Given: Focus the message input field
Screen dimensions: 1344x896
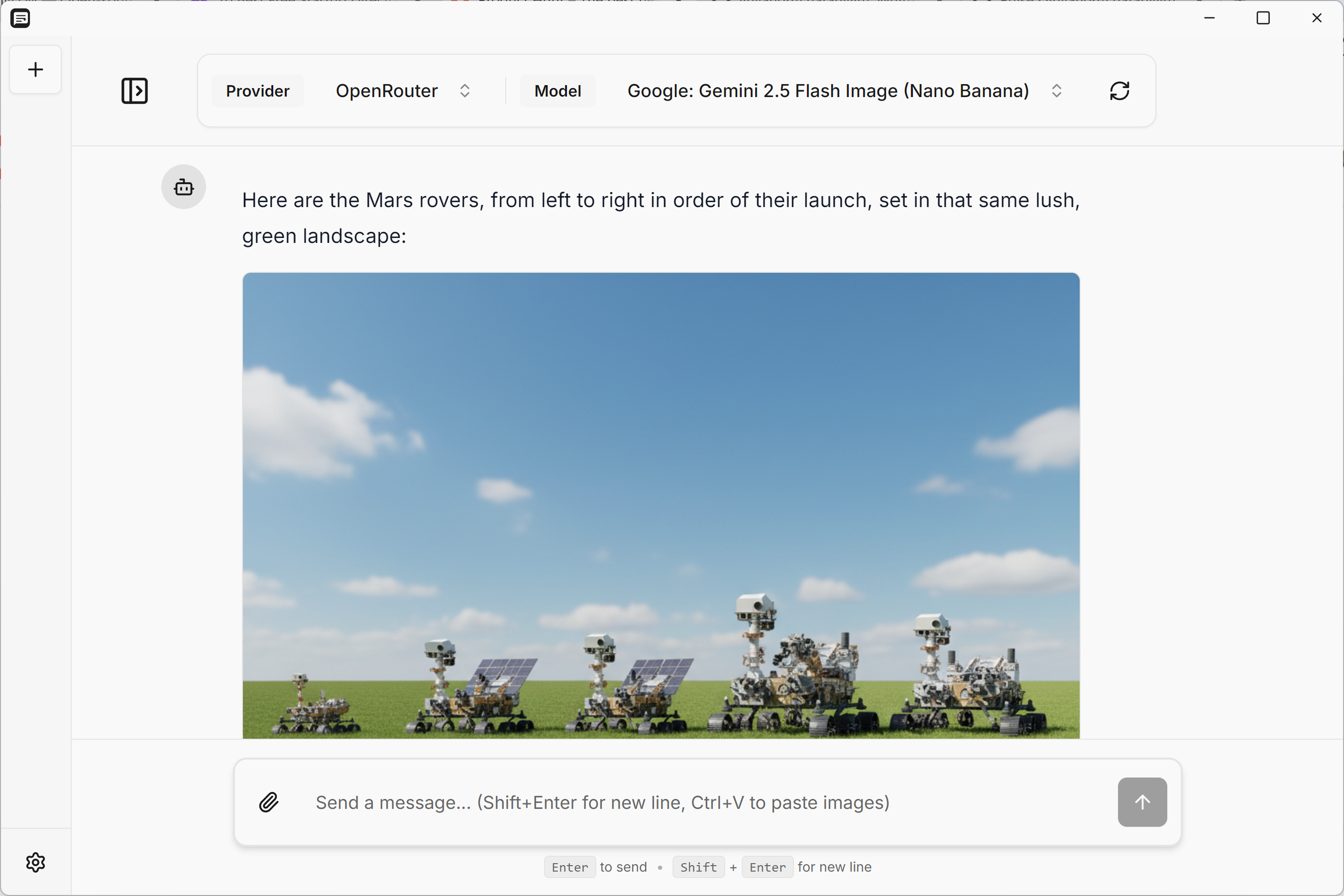Looking at the screenshot, I should point(629,802).
